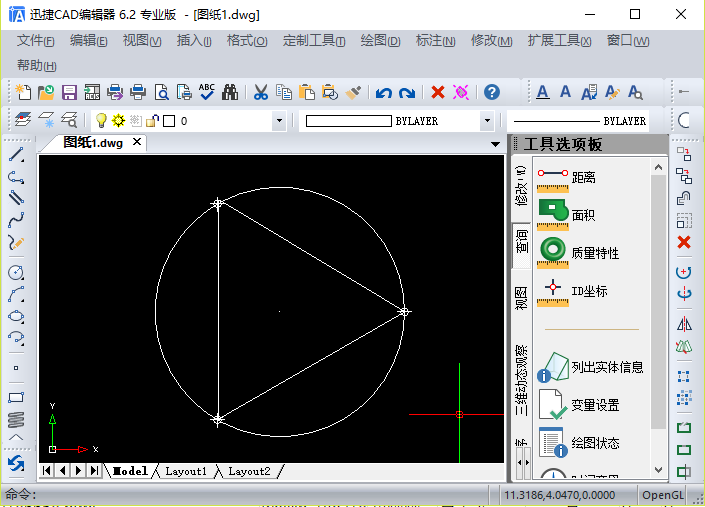This screenshot has height=507, width=705.
Task: Open the 视图(V) menu
Action: point(142,41)
